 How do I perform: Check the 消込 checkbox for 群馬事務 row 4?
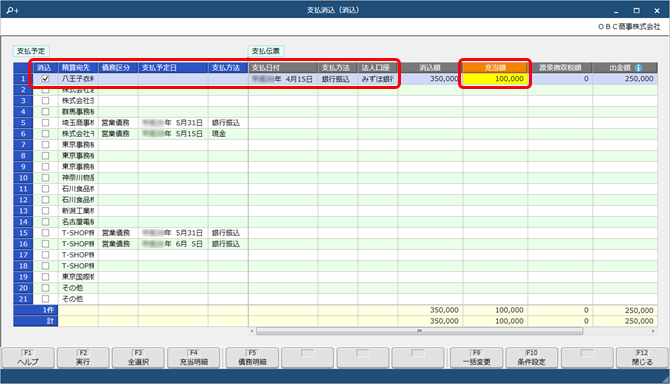click(45, 111)
